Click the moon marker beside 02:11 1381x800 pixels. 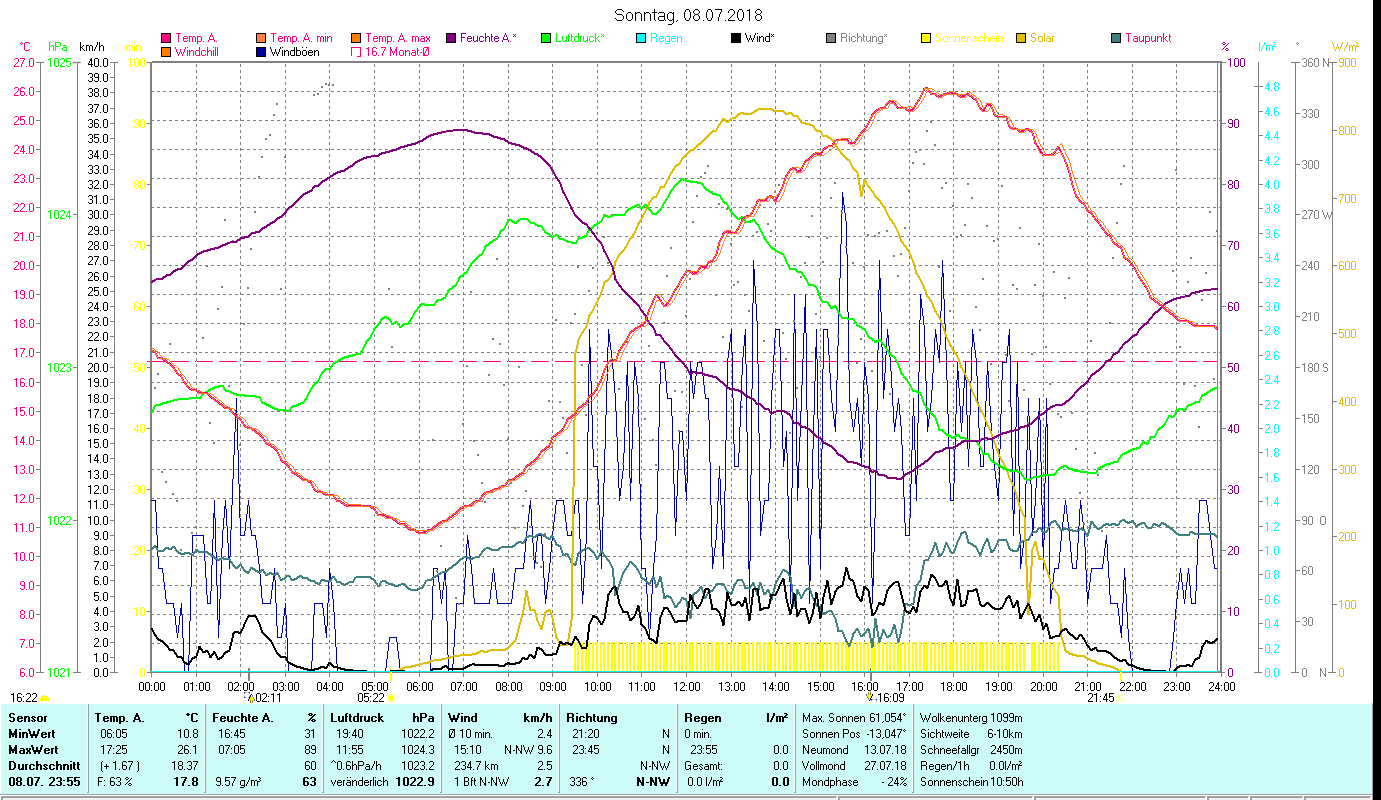250,698
